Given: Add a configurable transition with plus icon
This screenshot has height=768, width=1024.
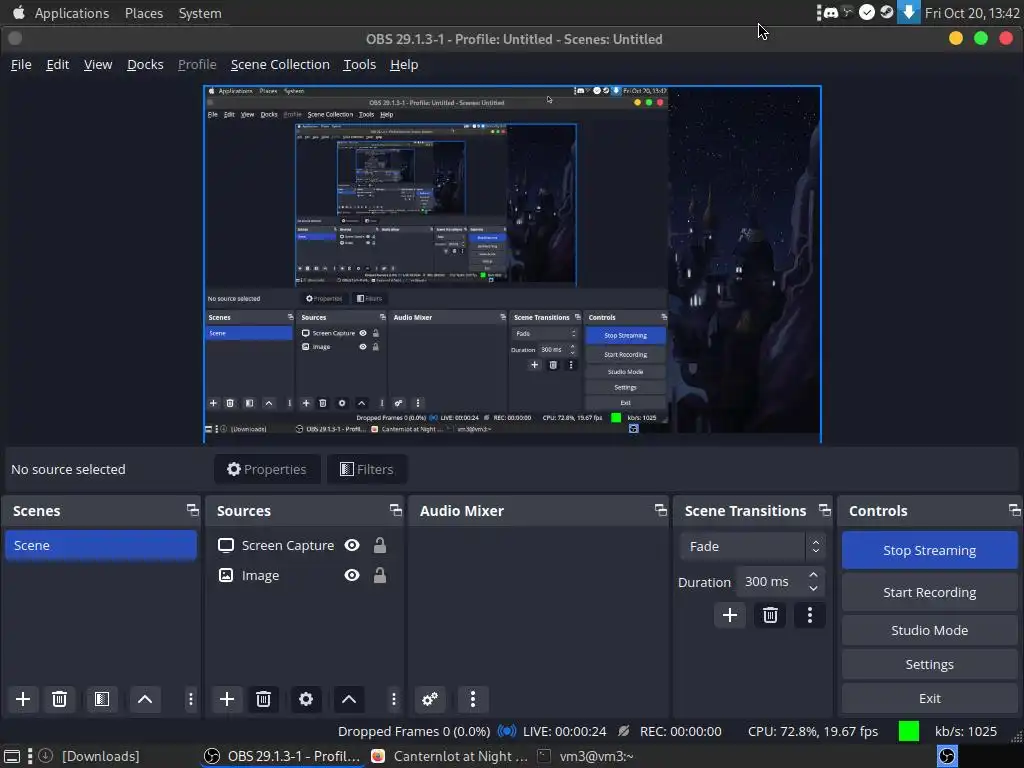Looking at the screenshot, I should click(x=730, y=615).
